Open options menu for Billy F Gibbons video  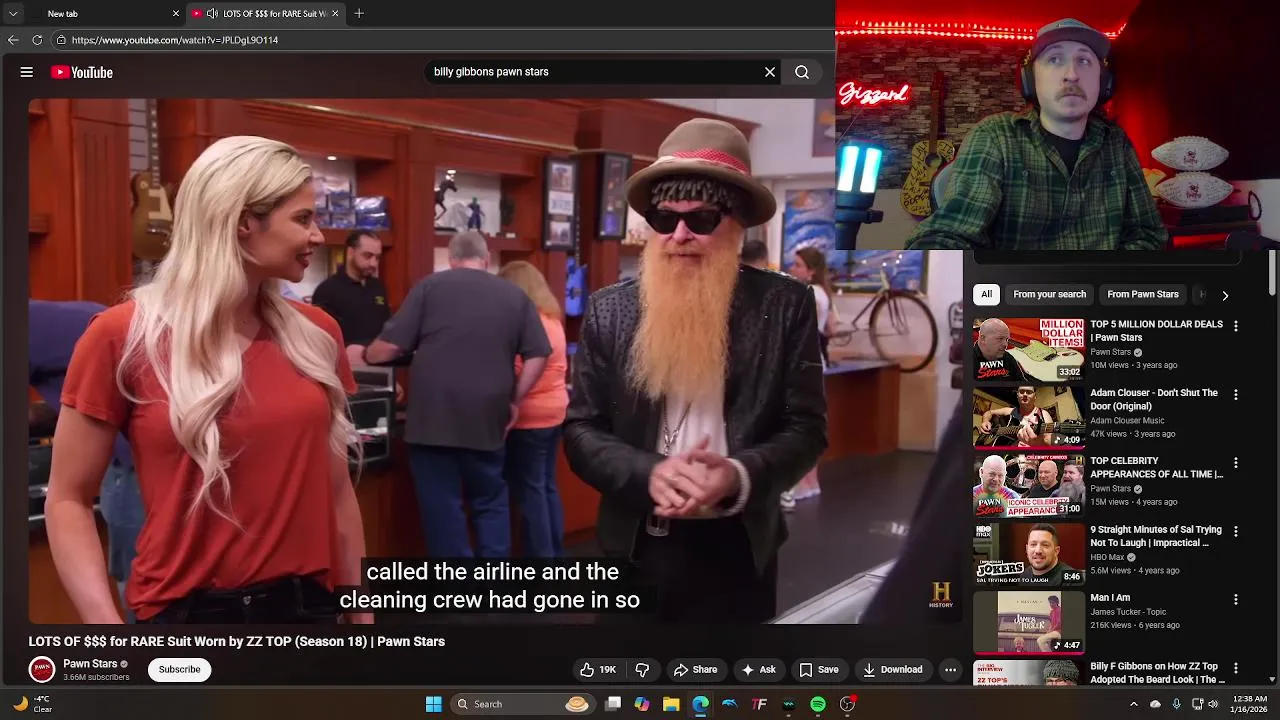(1236, 668)
